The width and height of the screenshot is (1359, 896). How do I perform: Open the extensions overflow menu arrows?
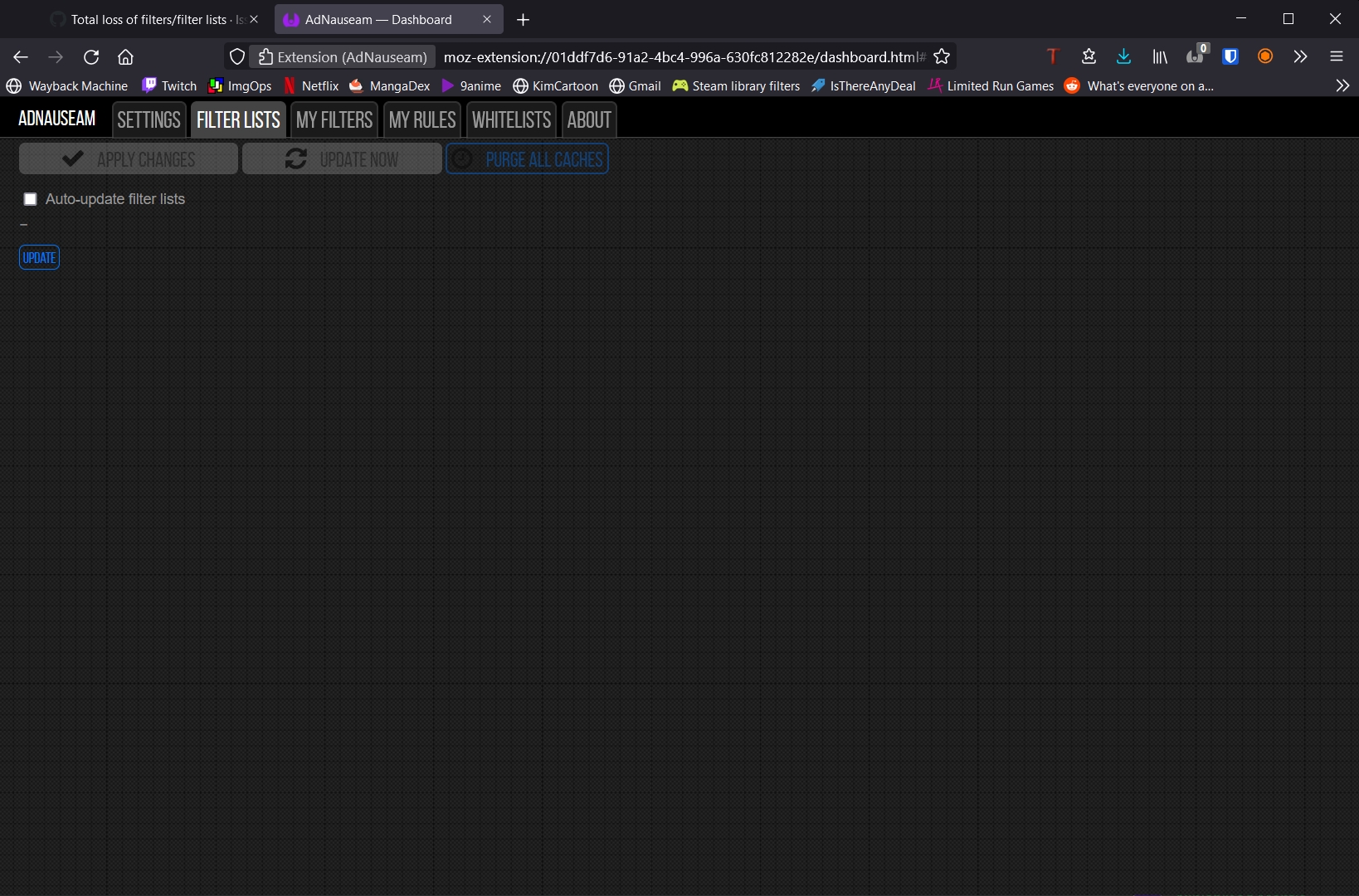[x=1299, y=56]
